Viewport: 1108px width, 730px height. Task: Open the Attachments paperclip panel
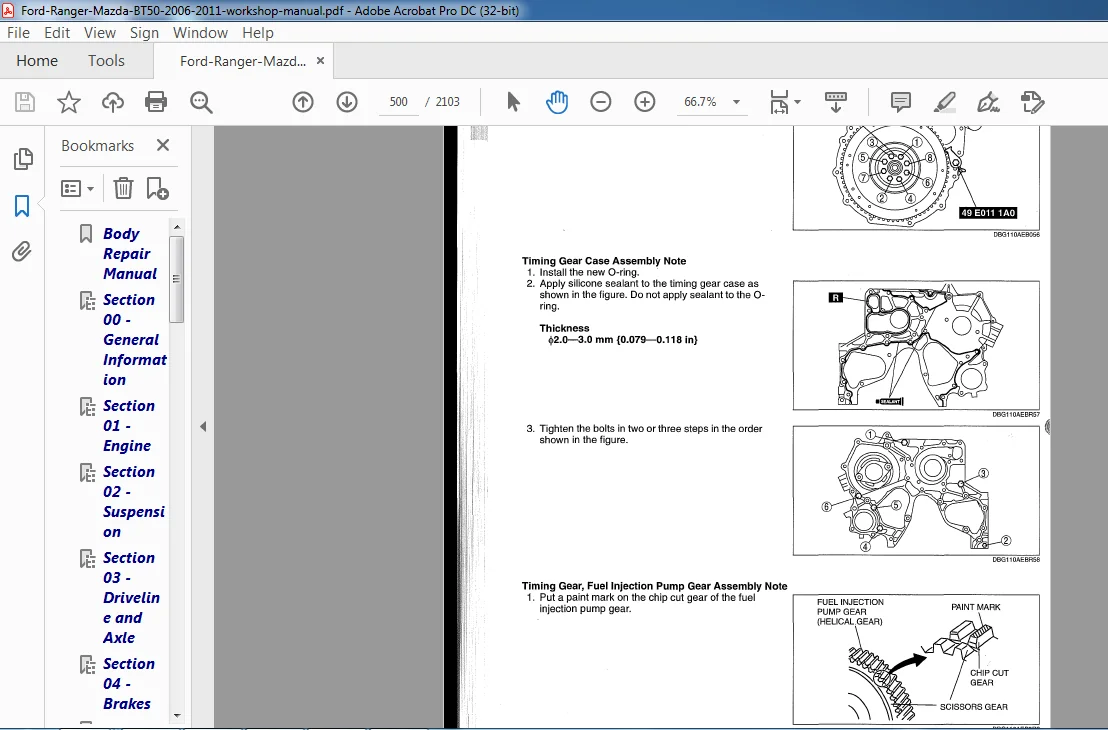(x=22, y=252)
